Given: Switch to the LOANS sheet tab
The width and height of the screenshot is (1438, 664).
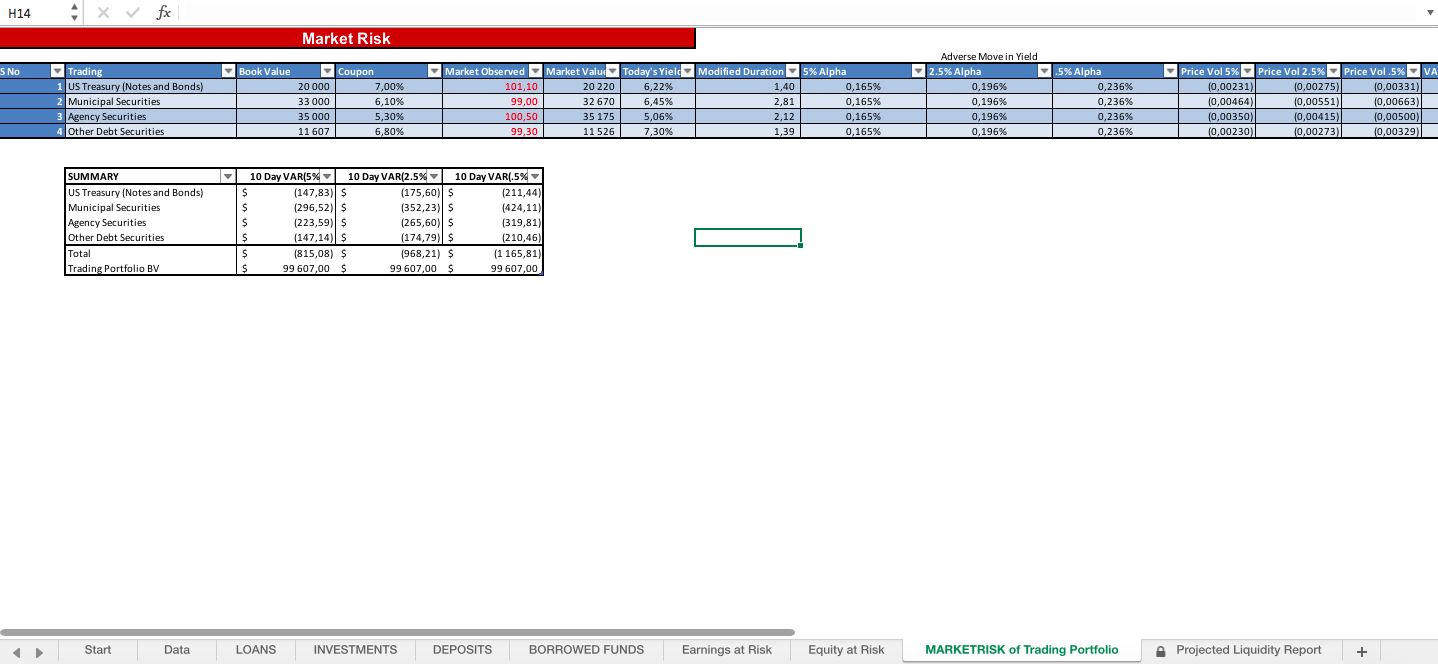Looking at the screenshot, I should tap(255, 649).
